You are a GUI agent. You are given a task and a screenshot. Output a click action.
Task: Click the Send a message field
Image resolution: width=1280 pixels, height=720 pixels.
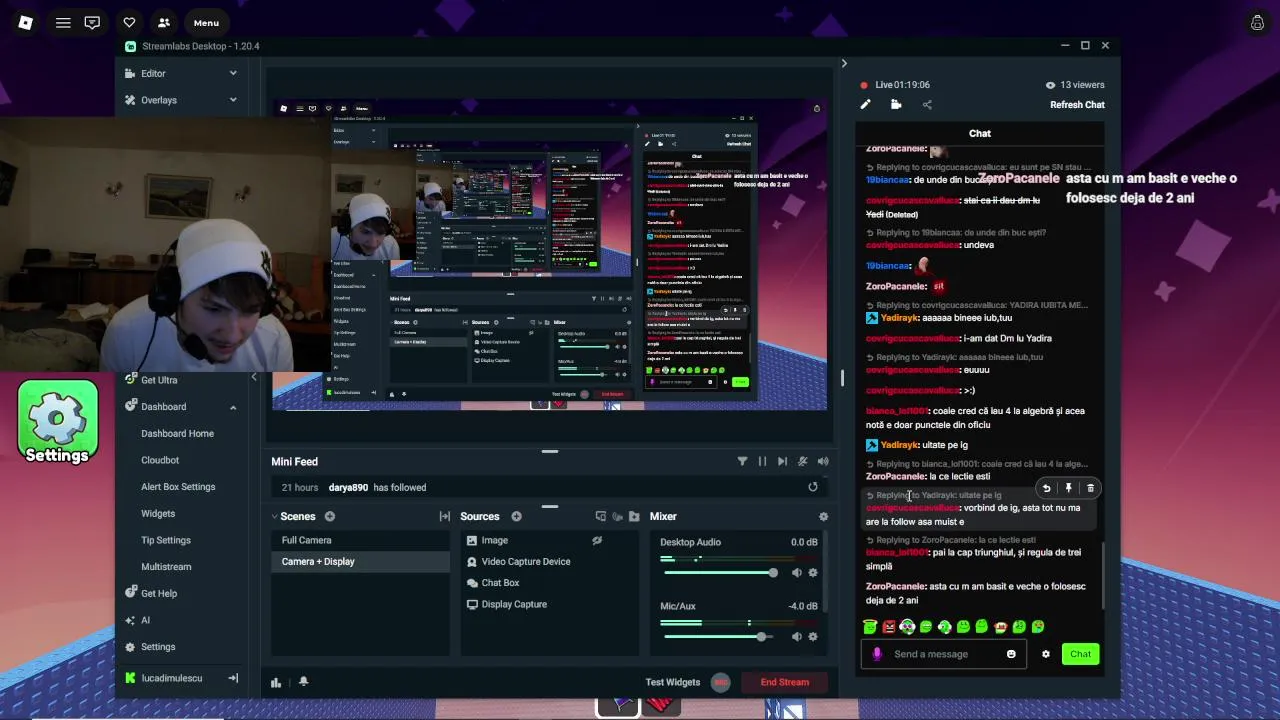tap(945, 654)
